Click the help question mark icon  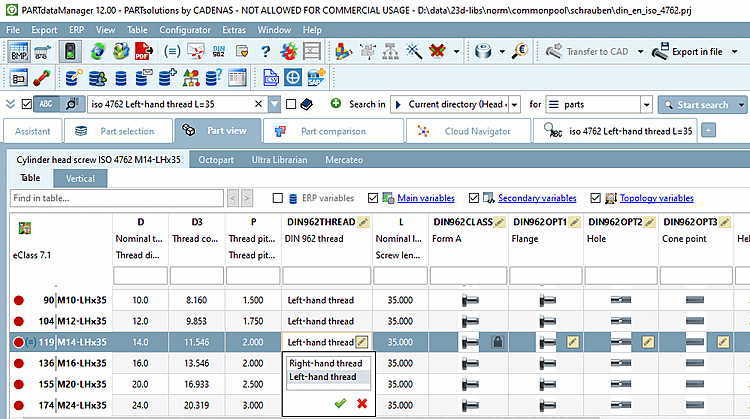(x=265, y=52)
